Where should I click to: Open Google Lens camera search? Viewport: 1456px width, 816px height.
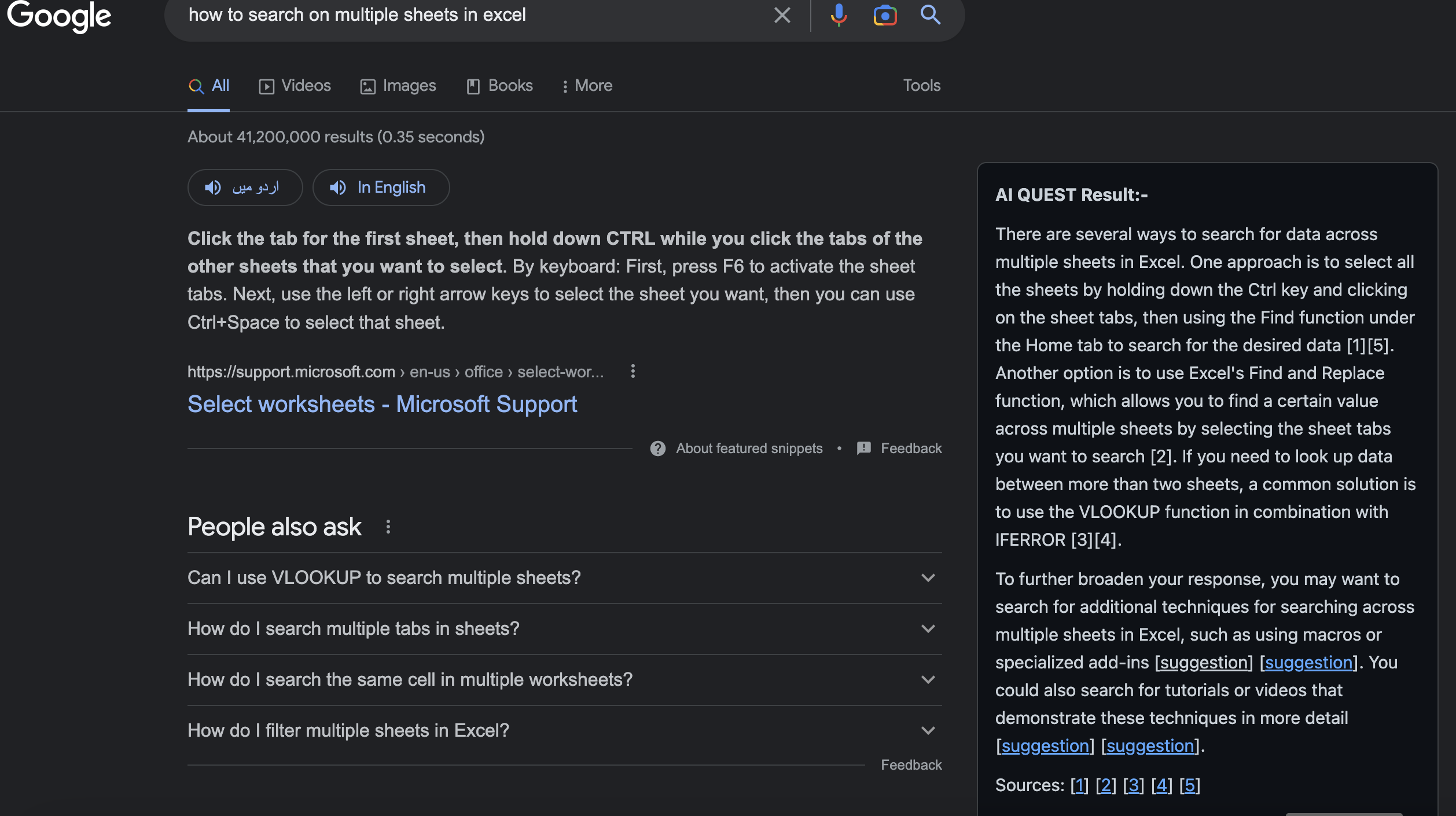tap(885, 15)
